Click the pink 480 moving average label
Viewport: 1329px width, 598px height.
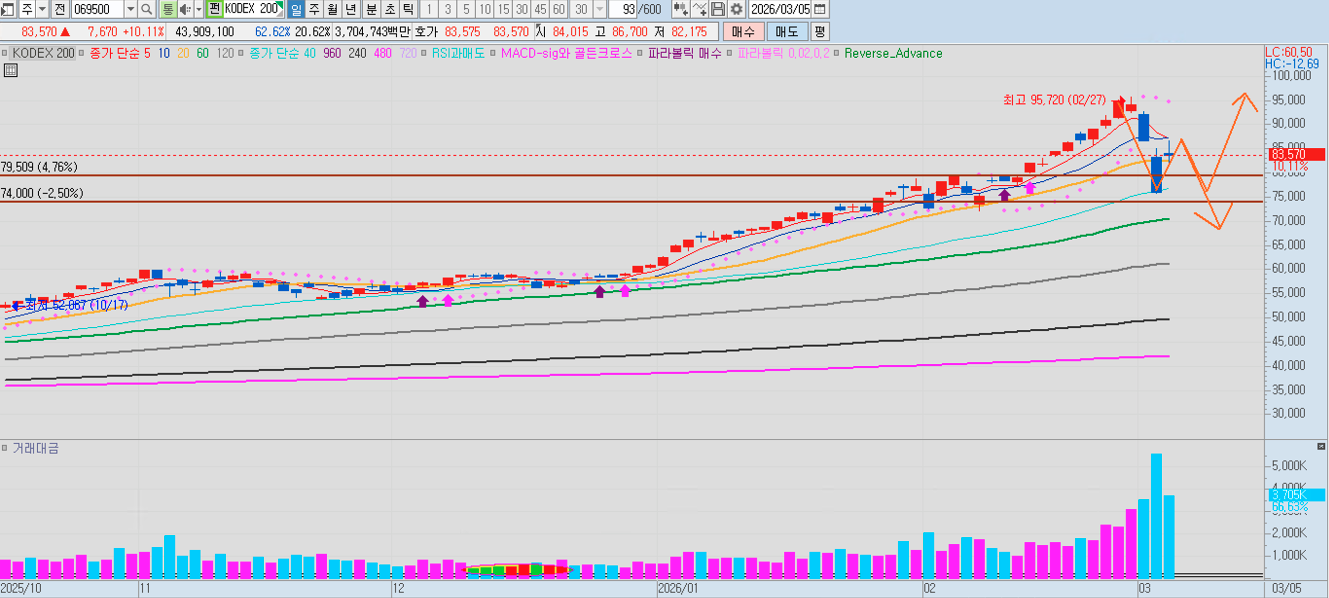point(382,53)
